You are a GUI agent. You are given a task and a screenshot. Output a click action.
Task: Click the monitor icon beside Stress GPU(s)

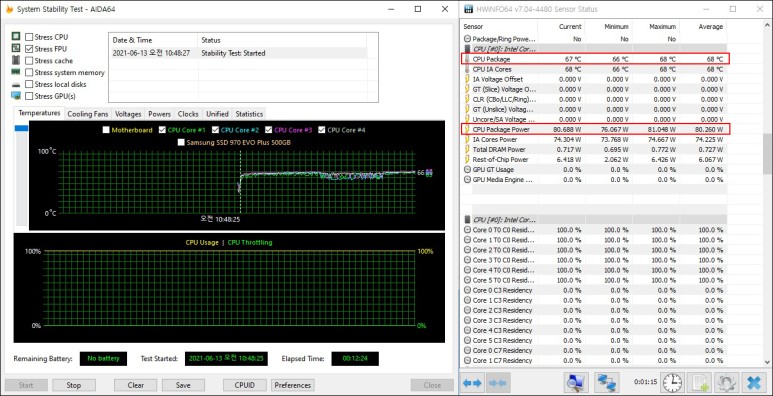click(x=16, y=96)
